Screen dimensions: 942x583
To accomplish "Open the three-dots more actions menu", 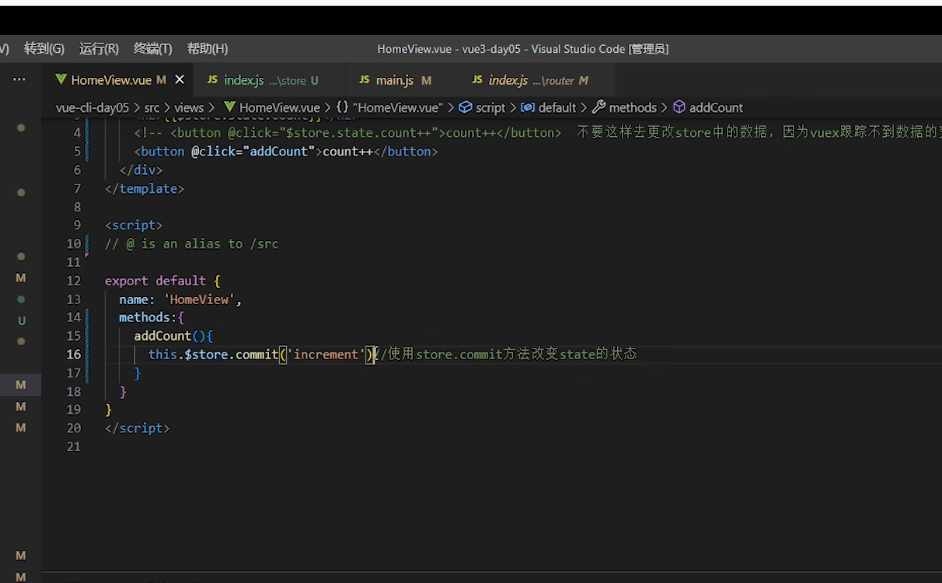I will [x=19, y=79].
